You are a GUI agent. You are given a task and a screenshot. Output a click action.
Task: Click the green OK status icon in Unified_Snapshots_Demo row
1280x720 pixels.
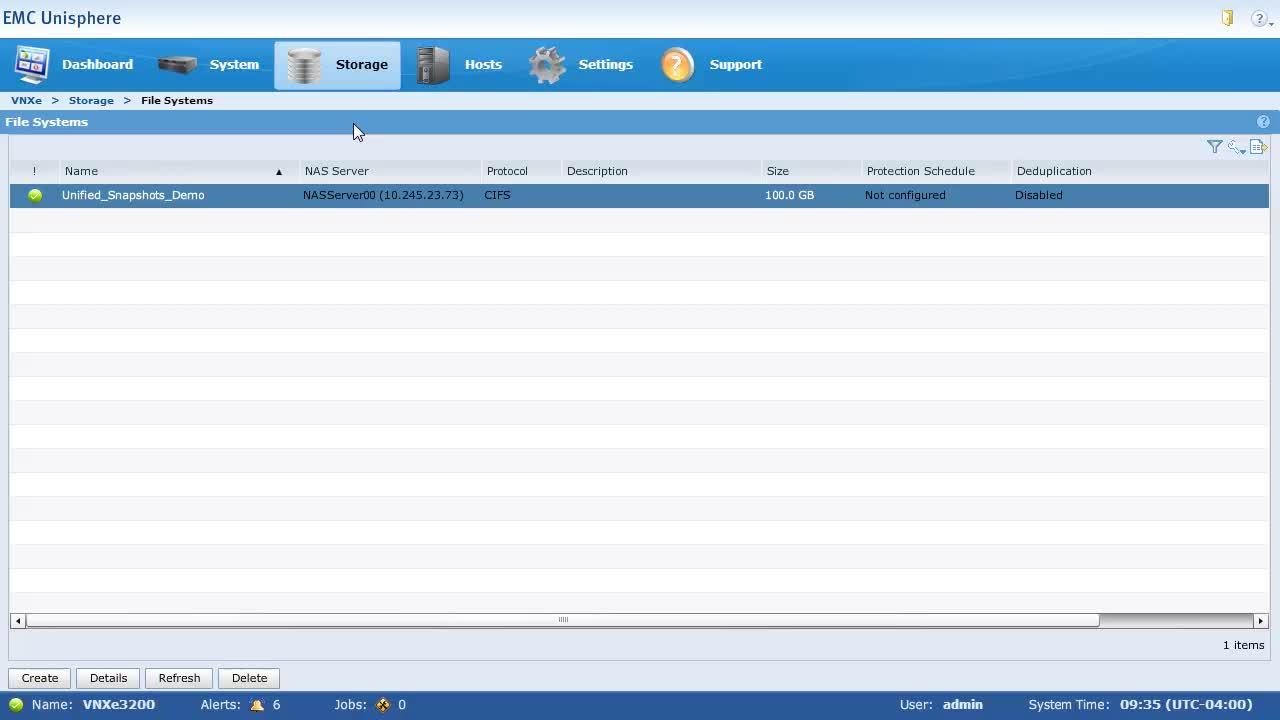click(x=35, y=195)
